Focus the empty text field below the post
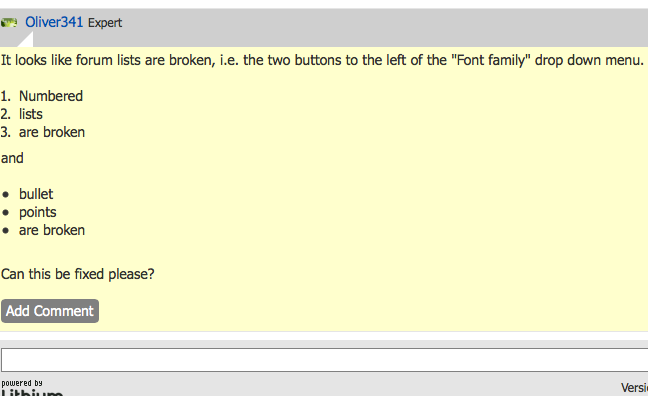Screen dimensions: 648x396 (324, 360)
